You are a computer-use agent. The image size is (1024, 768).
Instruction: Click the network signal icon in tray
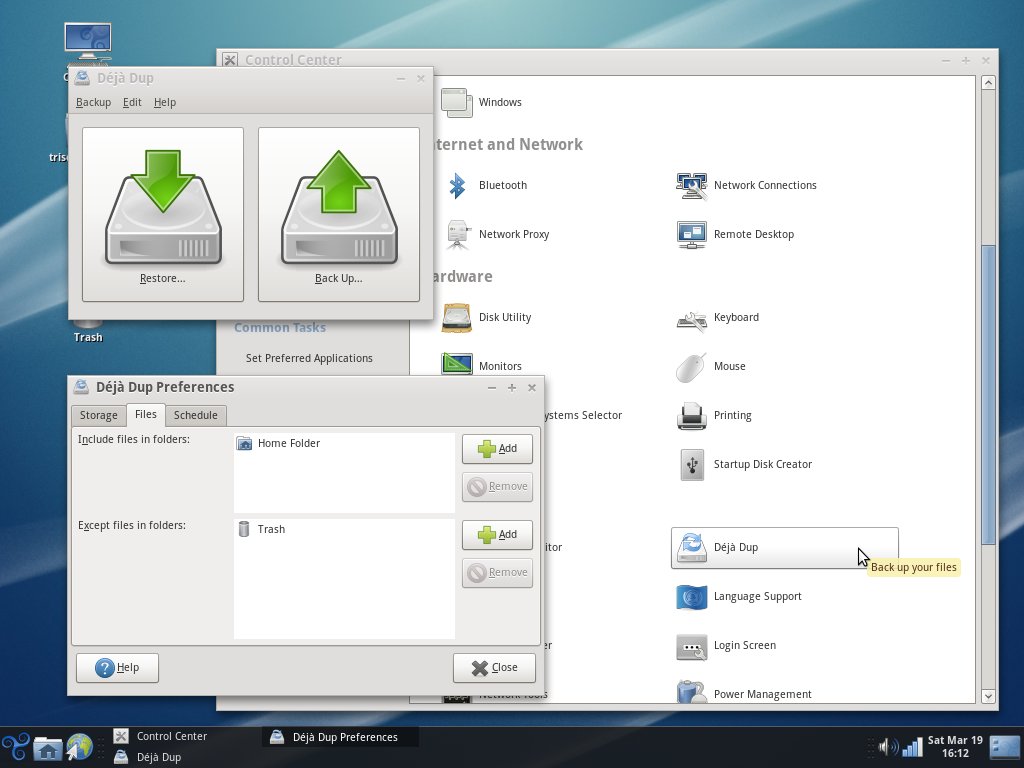912,746
